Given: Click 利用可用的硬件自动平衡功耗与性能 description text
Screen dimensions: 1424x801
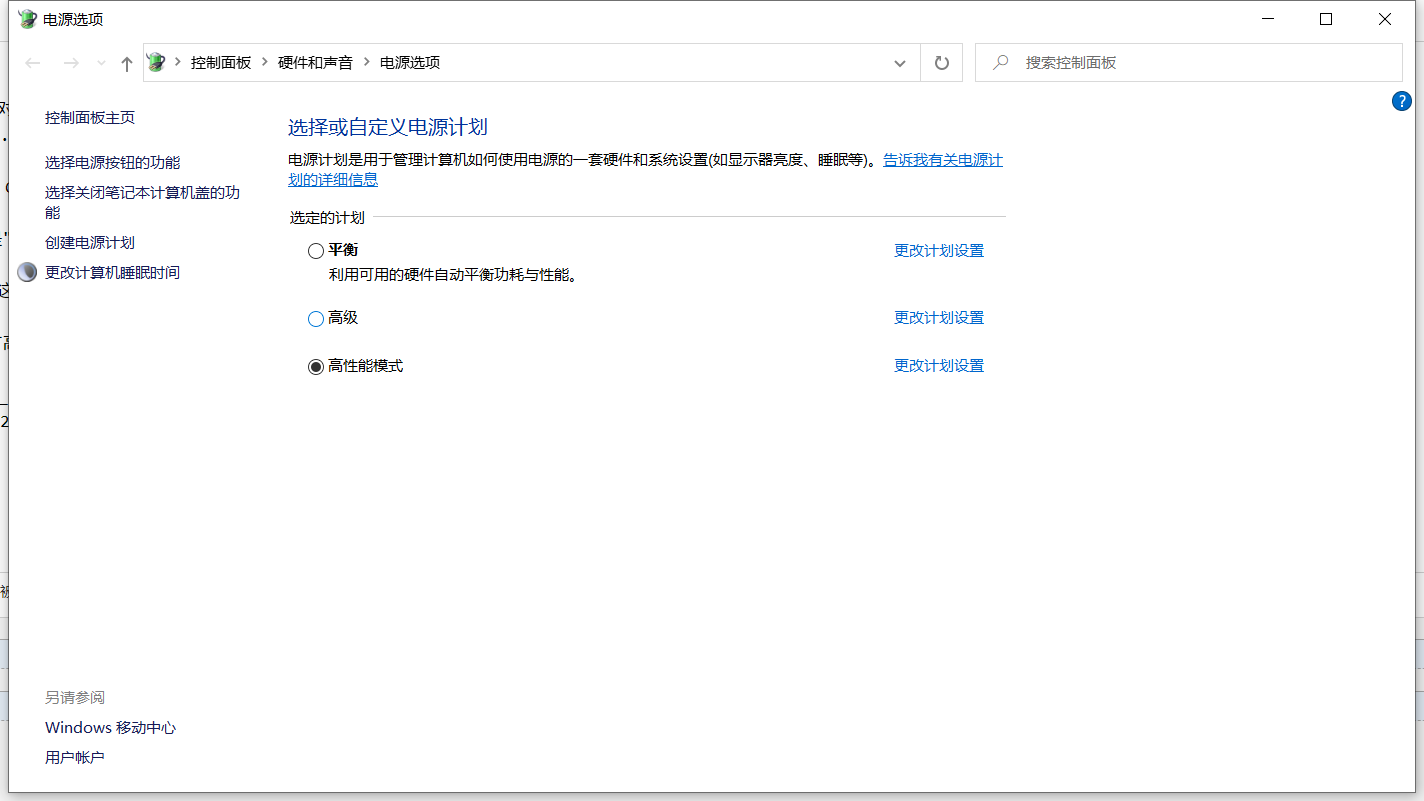Looking at the screenshot, I should tap(455, 274).
